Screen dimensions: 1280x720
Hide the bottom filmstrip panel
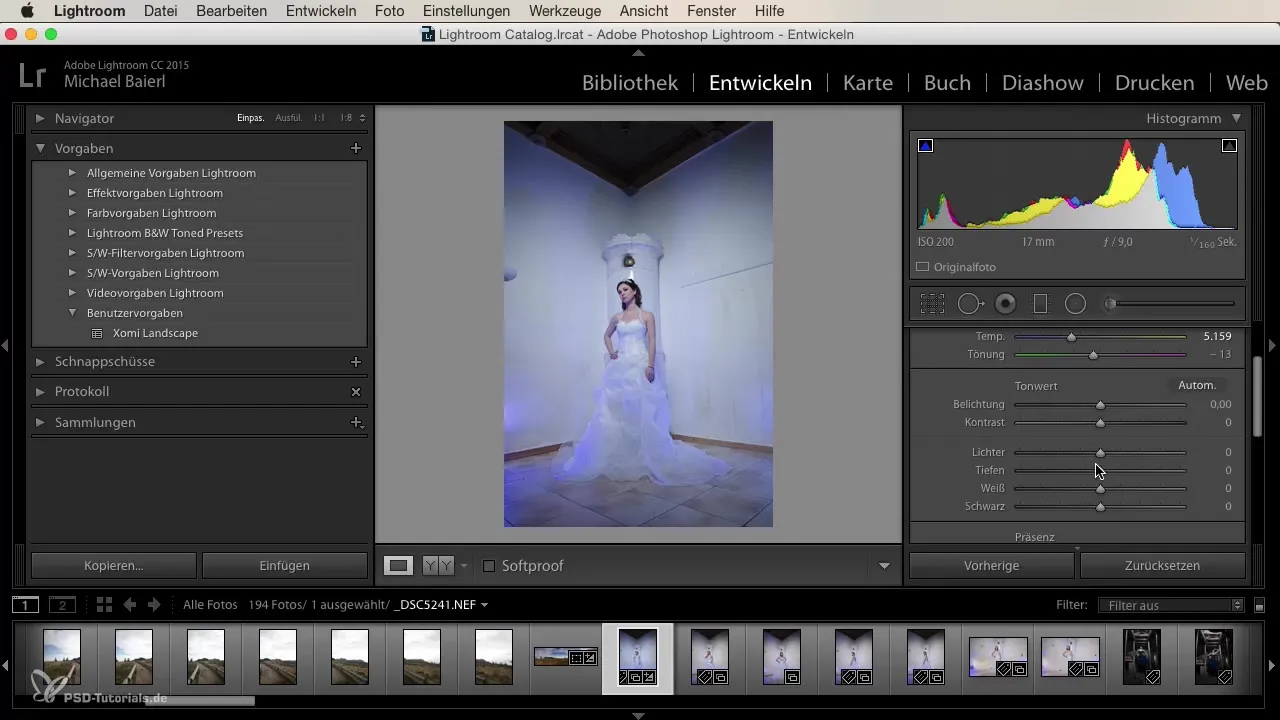(x=639, y=715)
